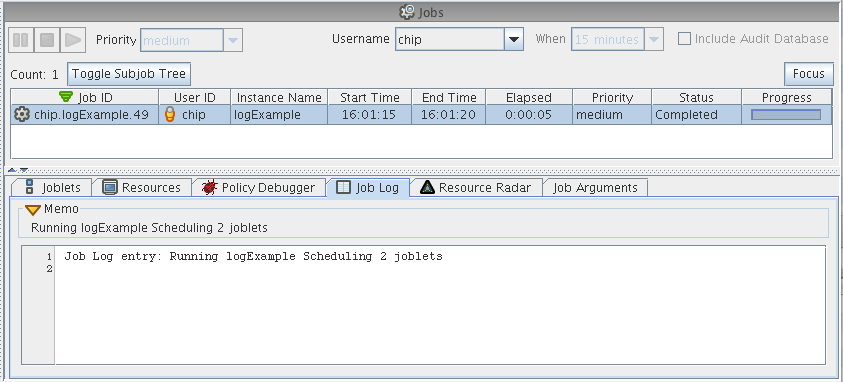The width and height of the screenshot is (843, 382).
Task: Sort jobs by Status column header
Action: coord(696,97)
